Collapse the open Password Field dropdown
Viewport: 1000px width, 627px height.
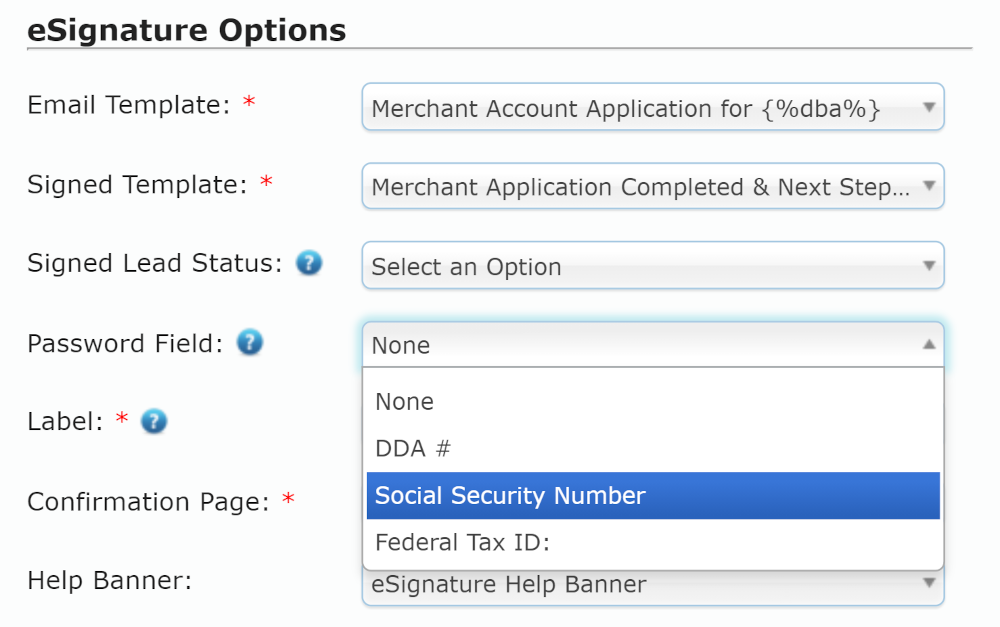click(653, 344)
